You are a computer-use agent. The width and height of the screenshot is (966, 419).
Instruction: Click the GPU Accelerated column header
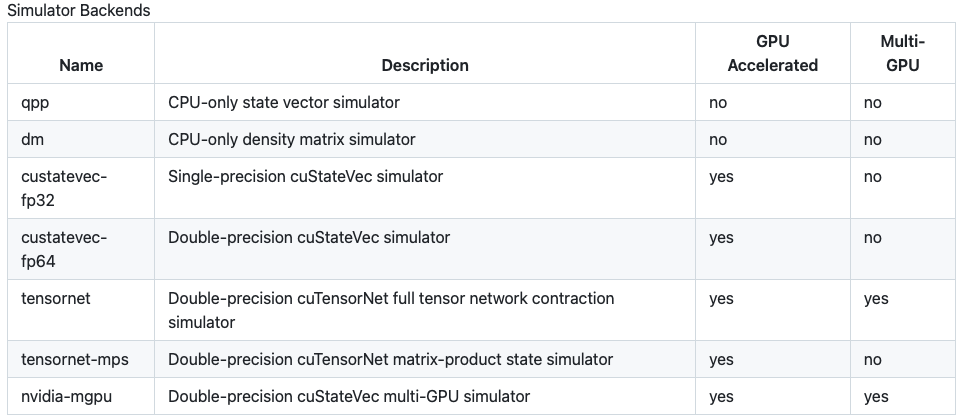(773, 54)
